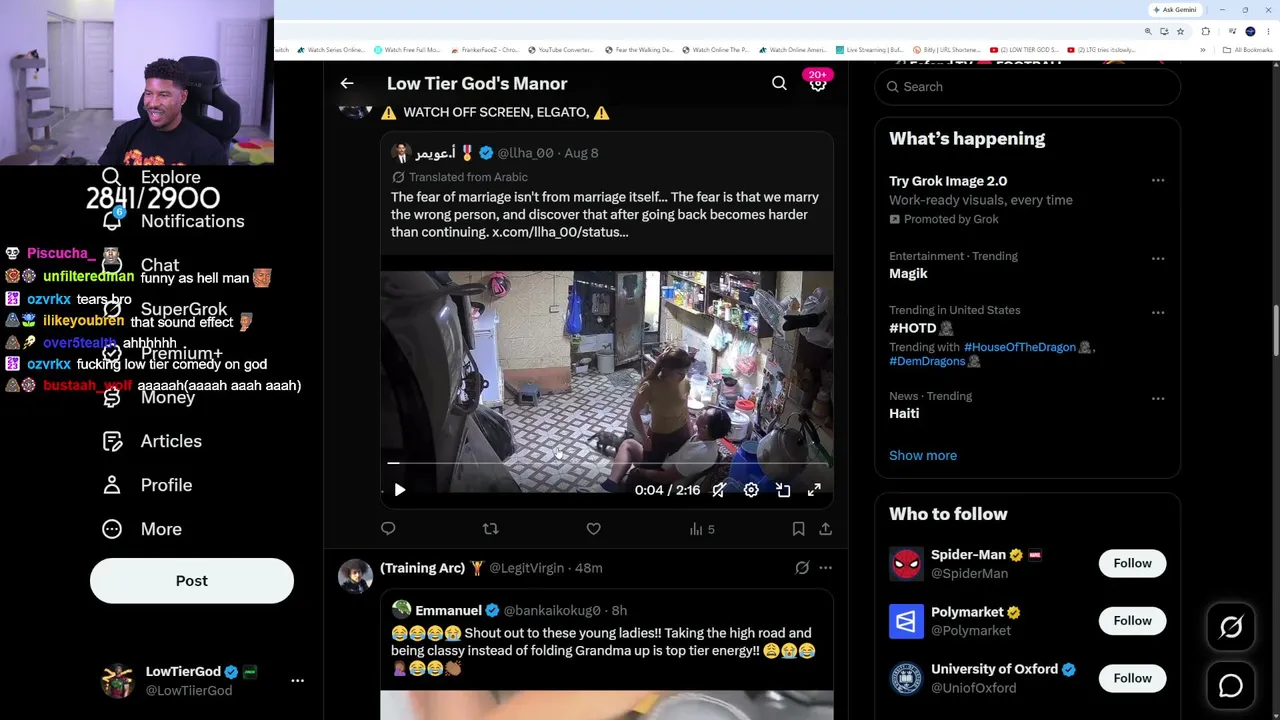Open browser extensions puzzle icon
Viewport: 1280px width, 720px height.
coord(1206,32)
